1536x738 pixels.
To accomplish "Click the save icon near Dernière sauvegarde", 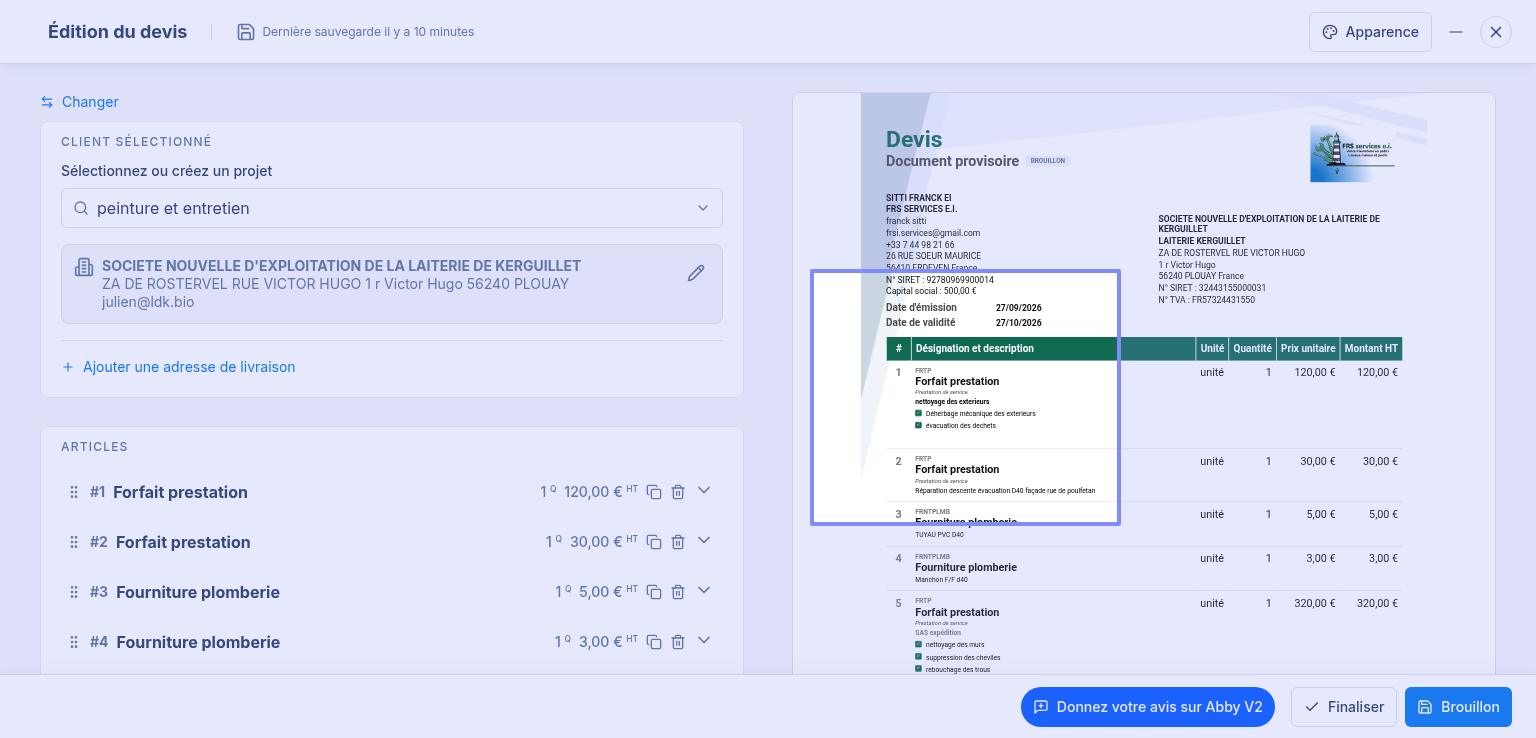I will [x=246, y=32].
